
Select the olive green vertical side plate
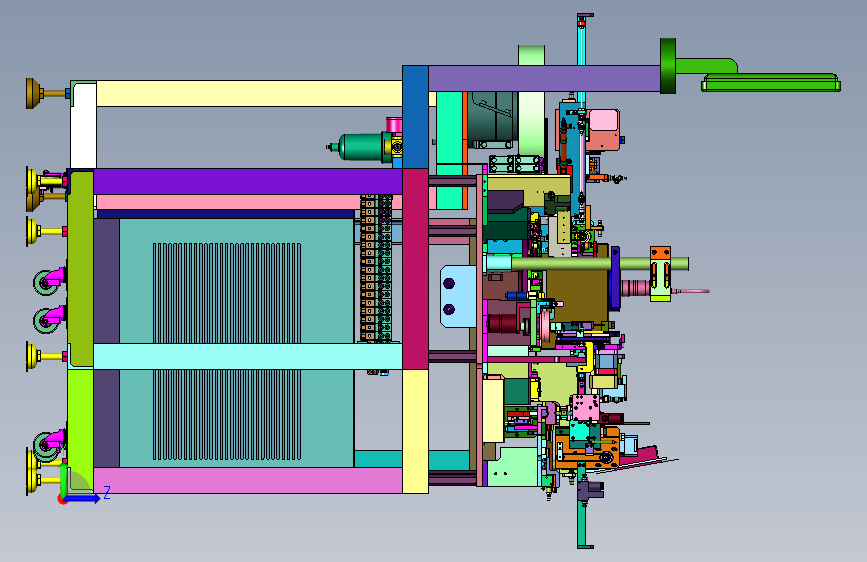click(81, 269)
